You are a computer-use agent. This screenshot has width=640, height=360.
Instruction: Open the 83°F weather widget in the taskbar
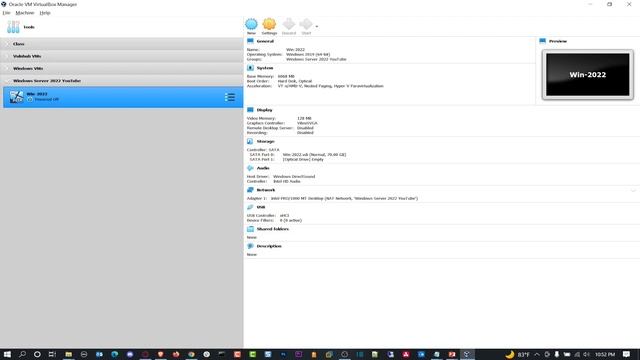click(518, 354)
